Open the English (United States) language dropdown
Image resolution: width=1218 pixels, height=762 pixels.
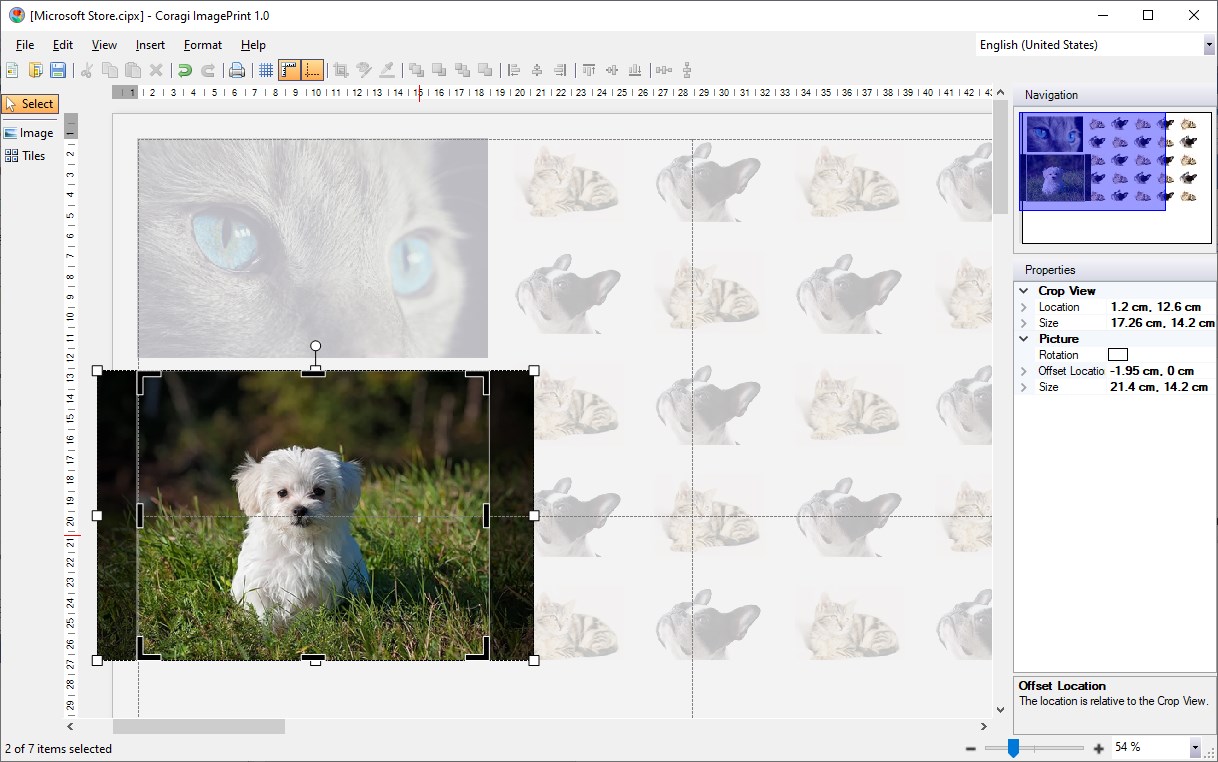pos(1207,44)
